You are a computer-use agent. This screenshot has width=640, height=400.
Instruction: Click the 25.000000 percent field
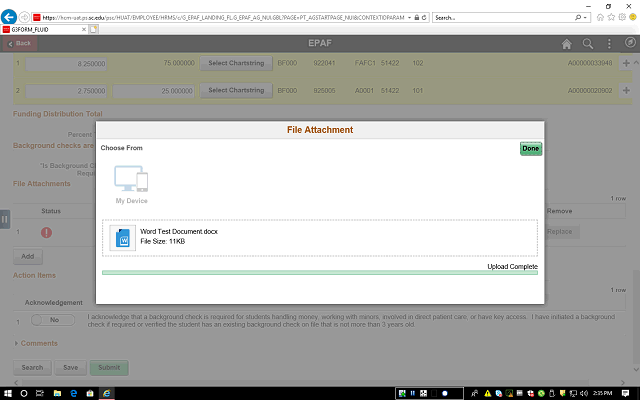click(x=153, y=91)
